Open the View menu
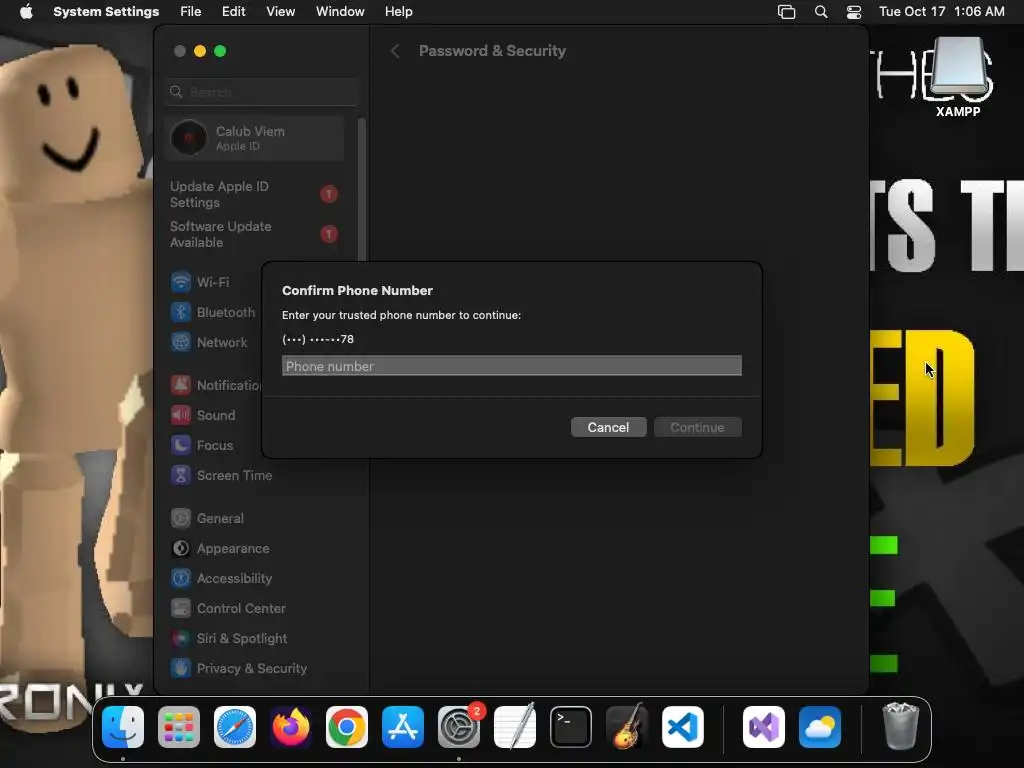1024x768 pixels. (x=281, y=12)
